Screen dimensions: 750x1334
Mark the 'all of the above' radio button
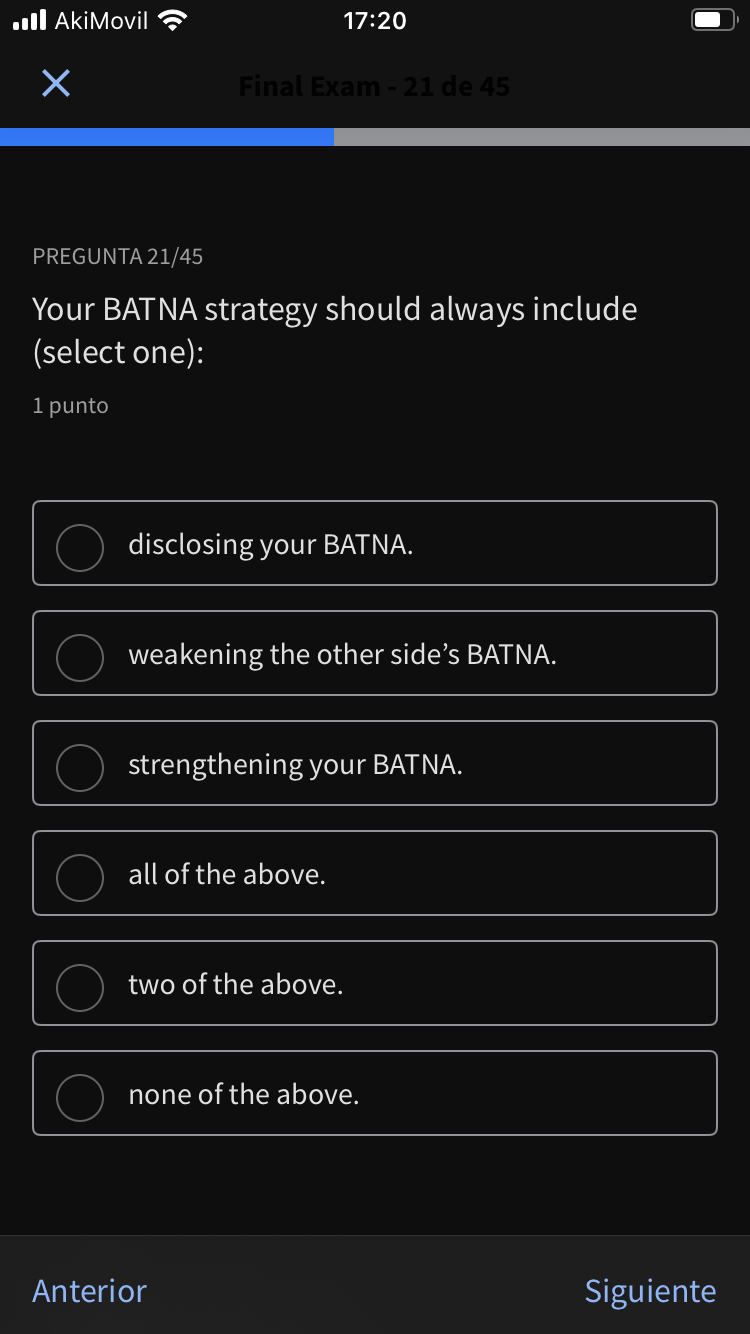(x=80, y=877)
